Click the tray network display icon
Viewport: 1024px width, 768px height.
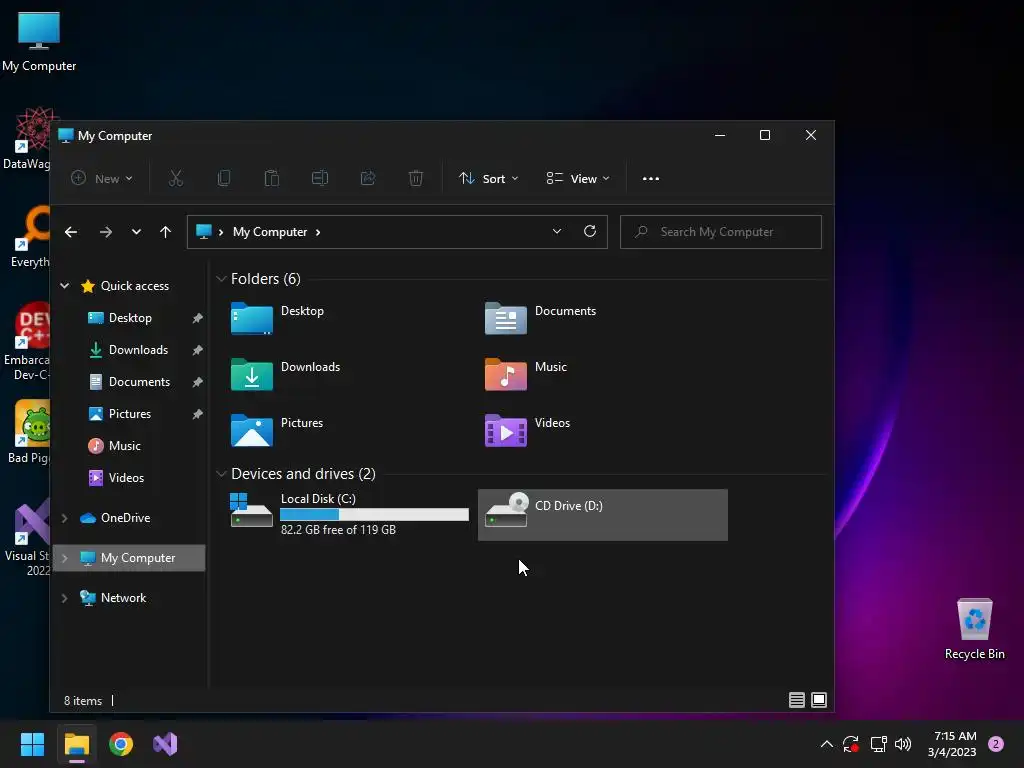click(x=878, y=744)
